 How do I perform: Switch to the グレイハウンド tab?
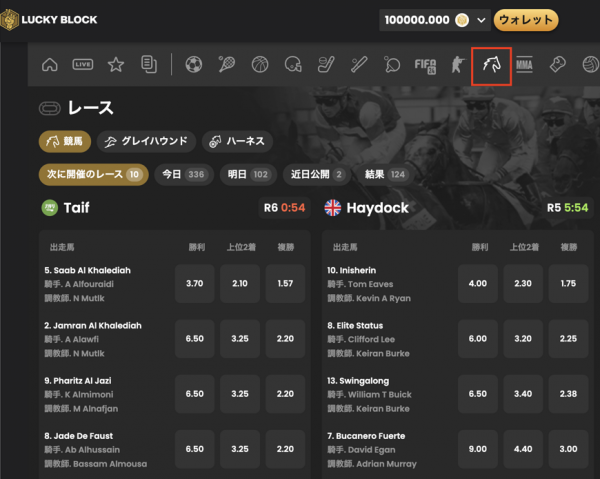click(x=146, y=142)
